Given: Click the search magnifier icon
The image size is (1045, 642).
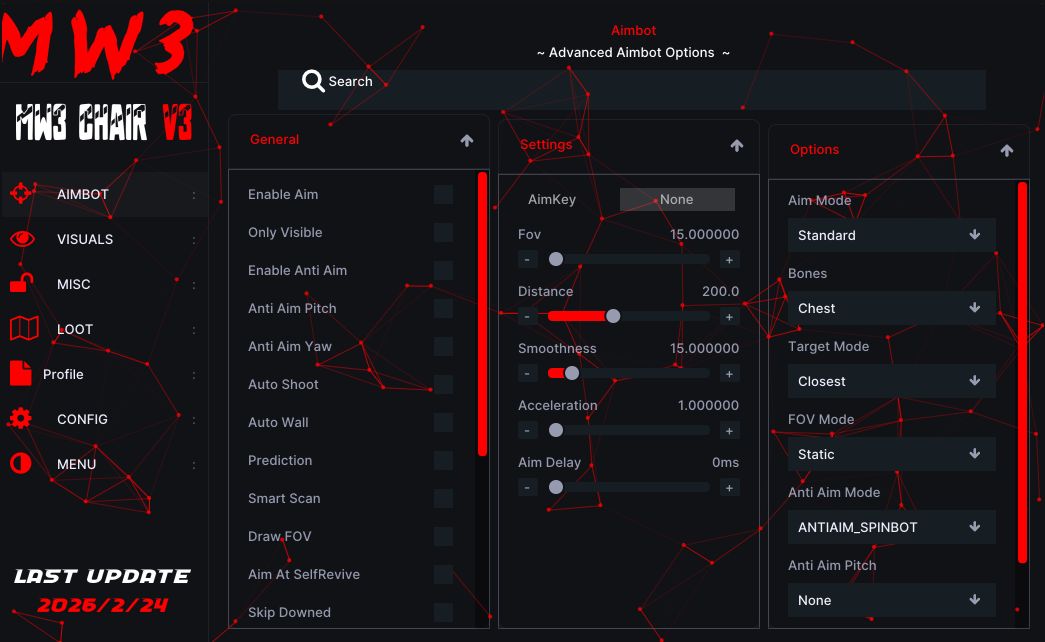Looking at the screenshot, I should (313, 81).
